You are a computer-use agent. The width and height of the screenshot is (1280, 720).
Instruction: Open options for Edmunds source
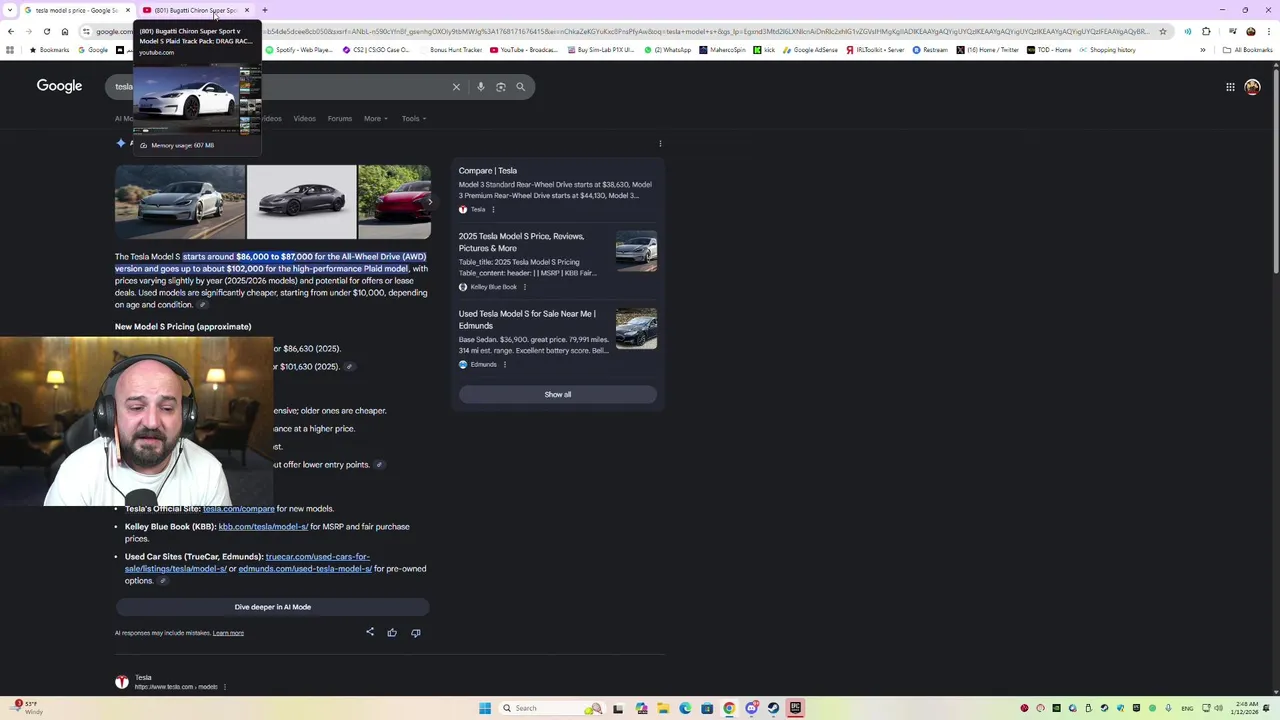pos(504,364)
